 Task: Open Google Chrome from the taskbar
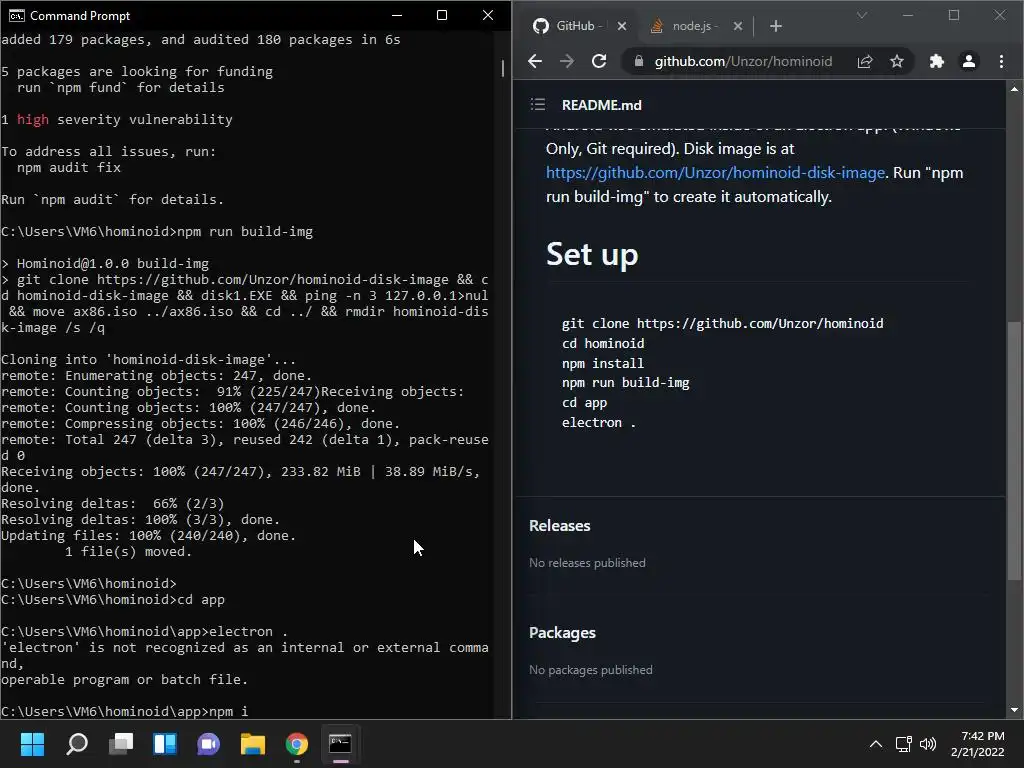296,744
